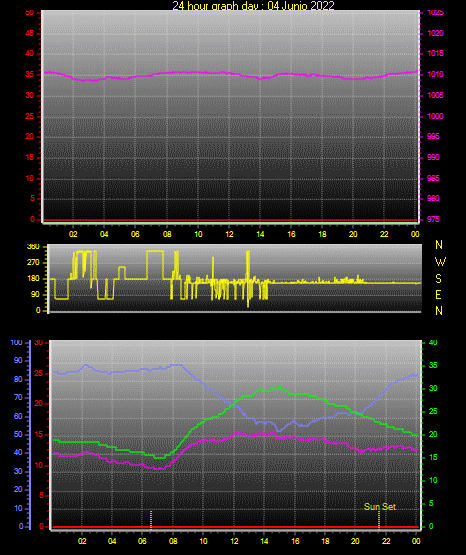Click the 14 hour label under bottom graph
The height and width of the screenshot is (555, 466).
264,541
